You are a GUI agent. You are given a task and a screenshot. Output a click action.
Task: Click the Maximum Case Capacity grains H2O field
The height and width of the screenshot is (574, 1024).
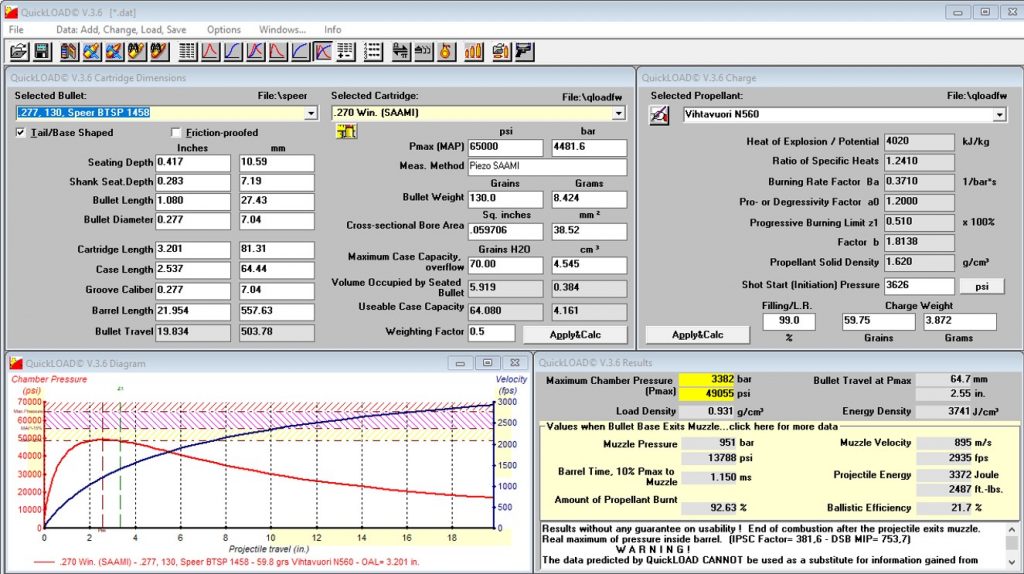click(x=505, y=264)
